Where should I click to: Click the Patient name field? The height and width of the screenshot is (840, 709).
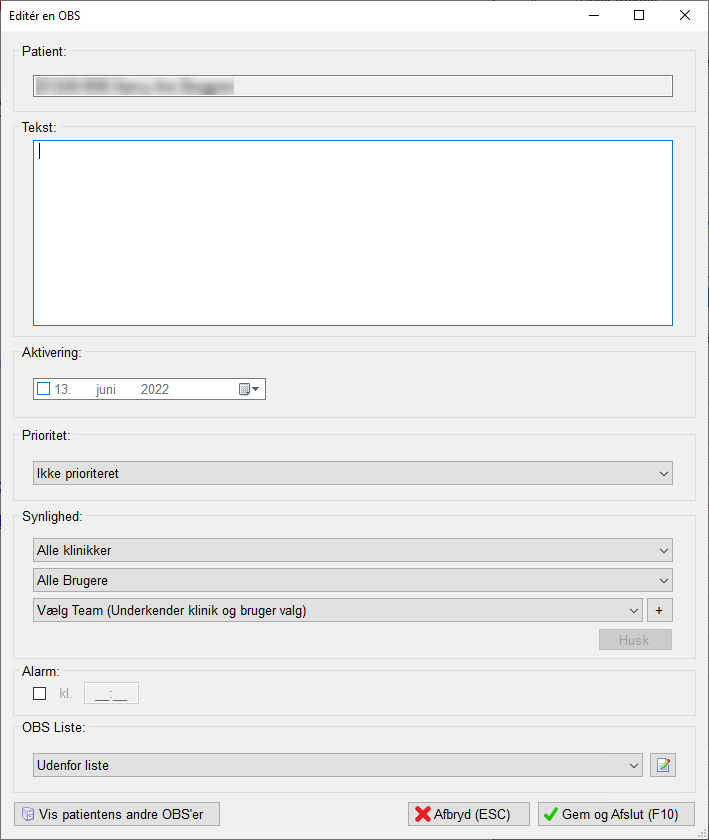click(353, 86)
